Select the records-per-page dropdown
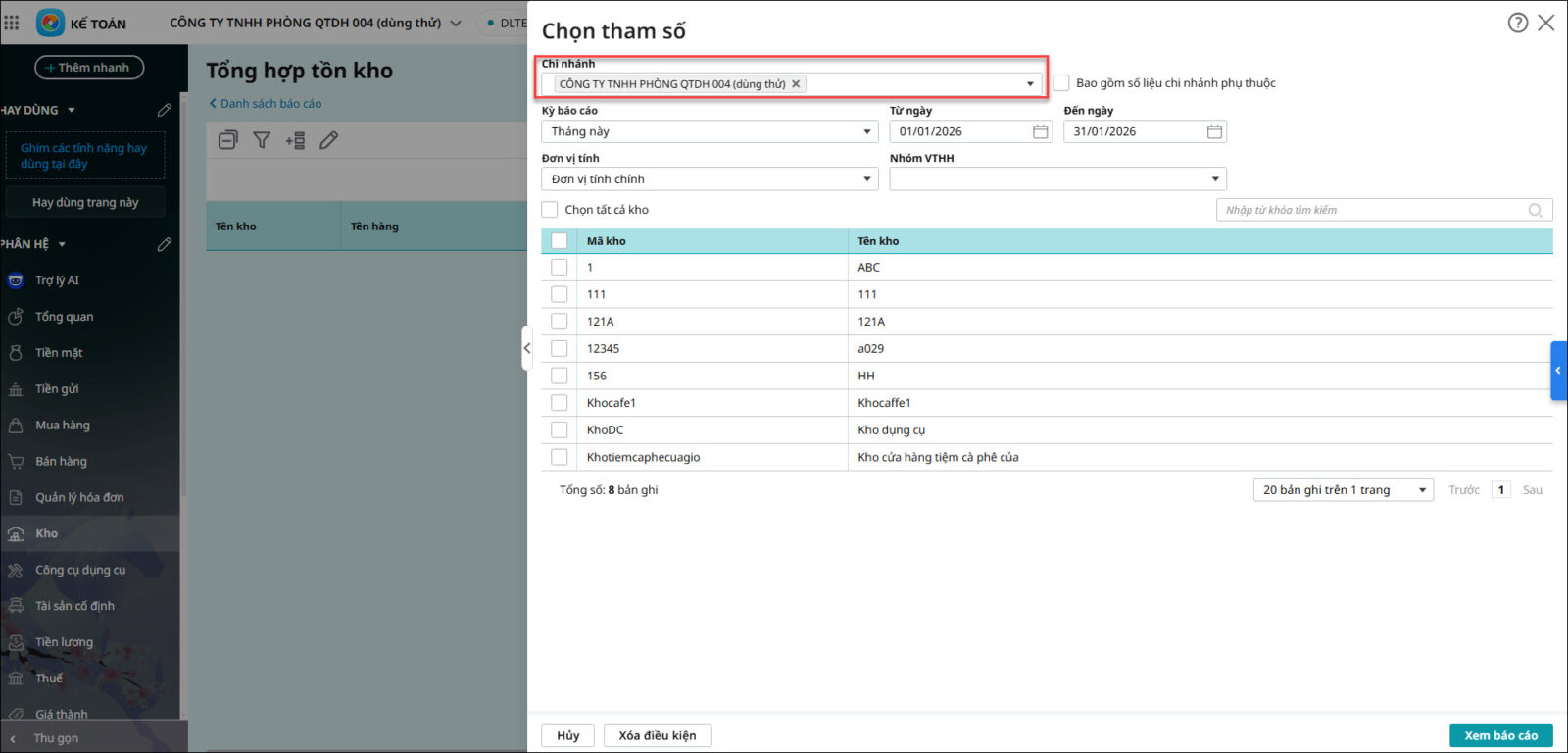Viewport: 1568px width, 753px height. pos(1343,490)
